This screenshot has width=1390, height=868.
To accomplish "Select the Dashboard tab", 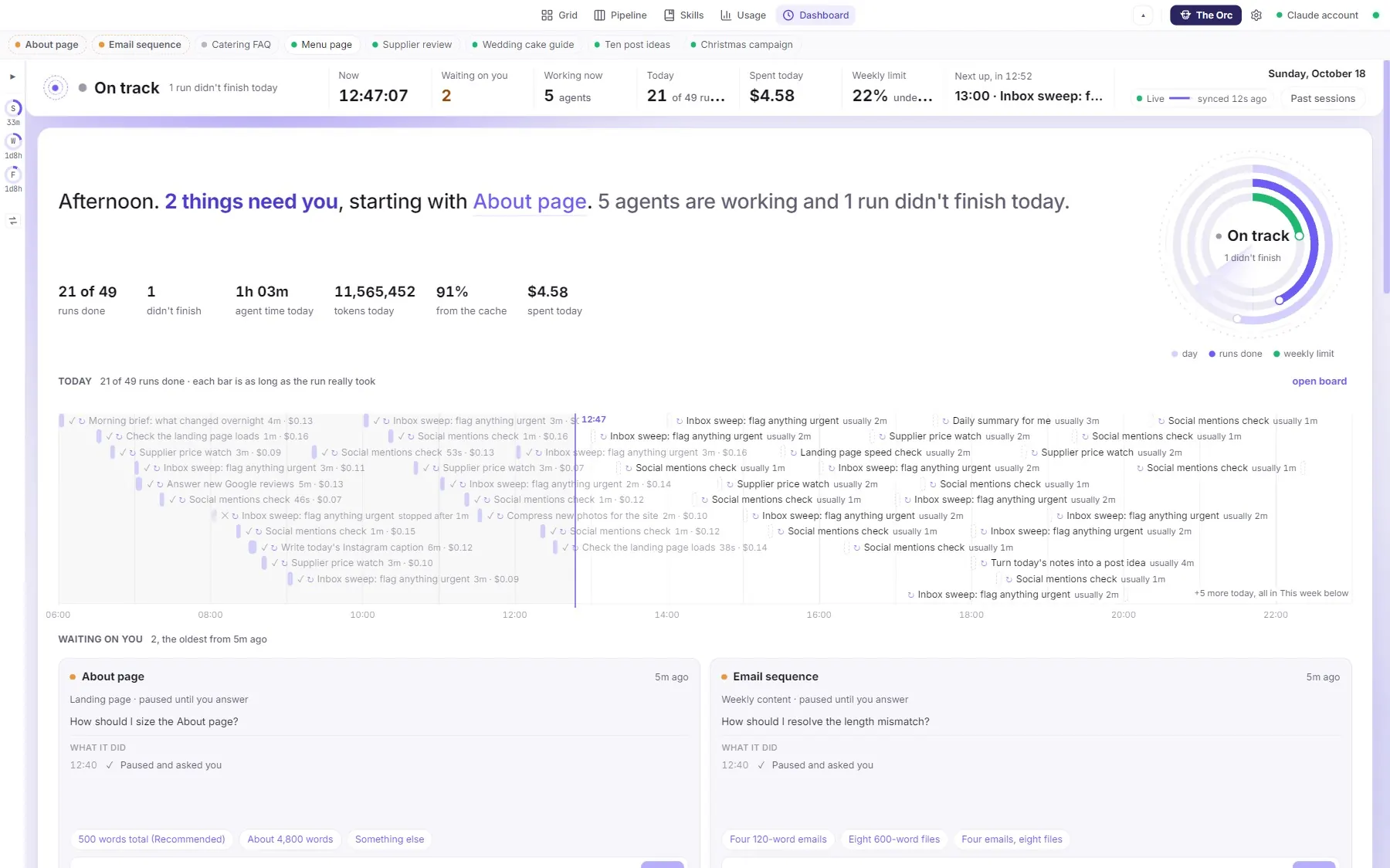I will pos(816,15).
